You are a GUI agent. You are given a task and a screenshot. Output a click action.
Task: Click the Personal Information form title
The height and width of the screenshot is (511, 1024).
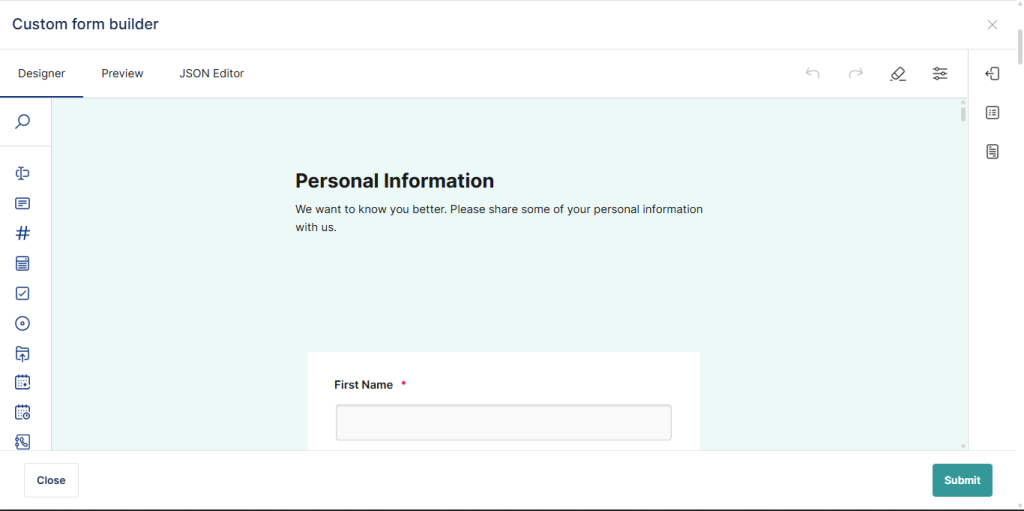click(x=394, y=181)
